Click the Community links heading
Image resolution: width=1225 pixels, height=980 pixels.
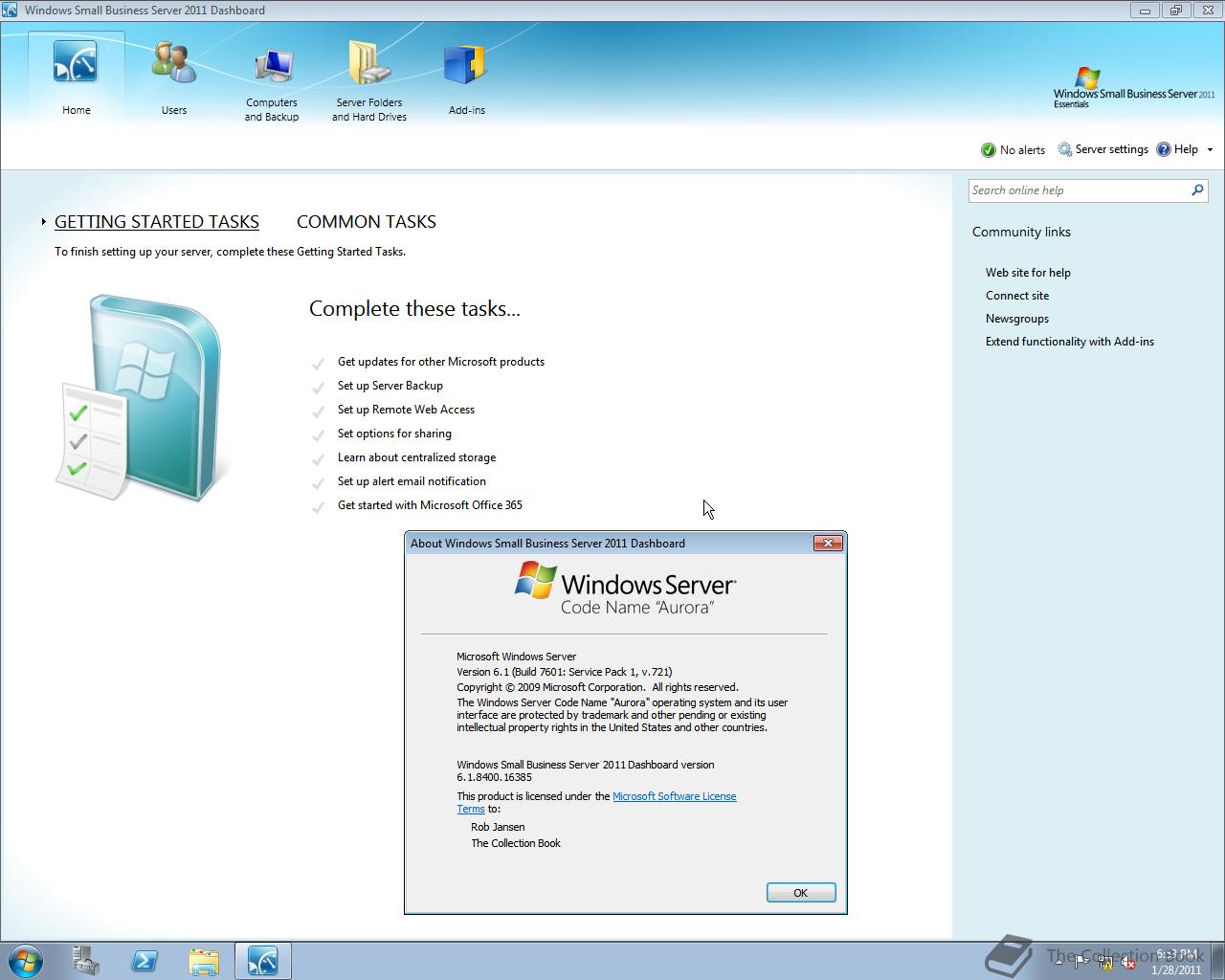pyautogui.click(x=1021, y=232)
